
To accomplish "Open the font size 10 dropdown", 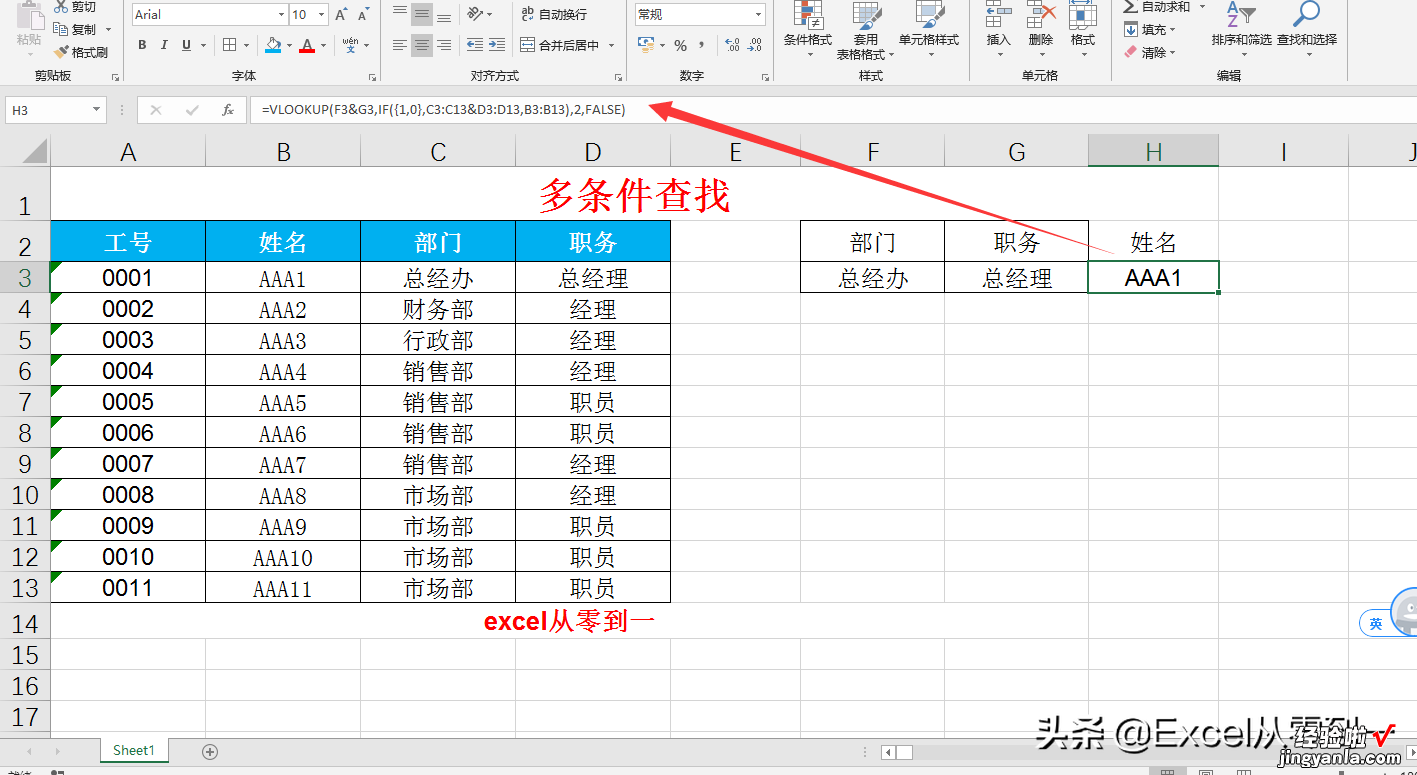I will coord(321,15).
